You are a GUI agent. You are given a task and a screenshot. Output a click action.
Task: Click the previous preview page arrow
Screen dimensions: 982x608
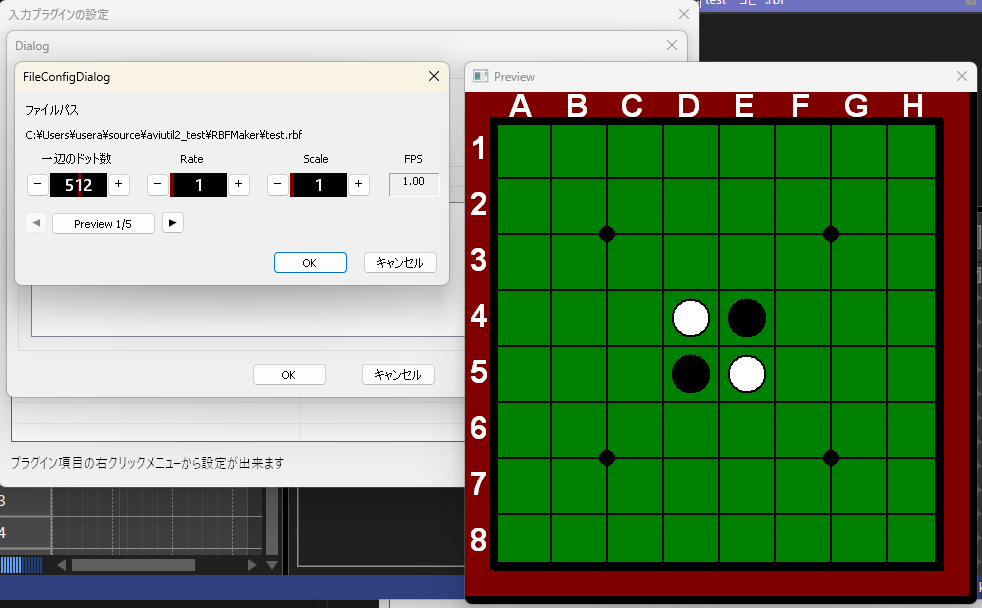point(36,222)
